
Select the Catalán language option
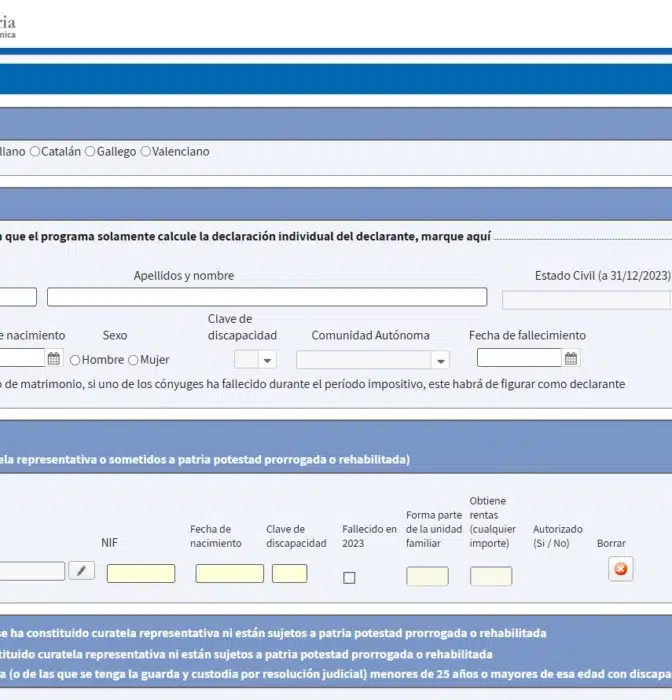point(35,151)
